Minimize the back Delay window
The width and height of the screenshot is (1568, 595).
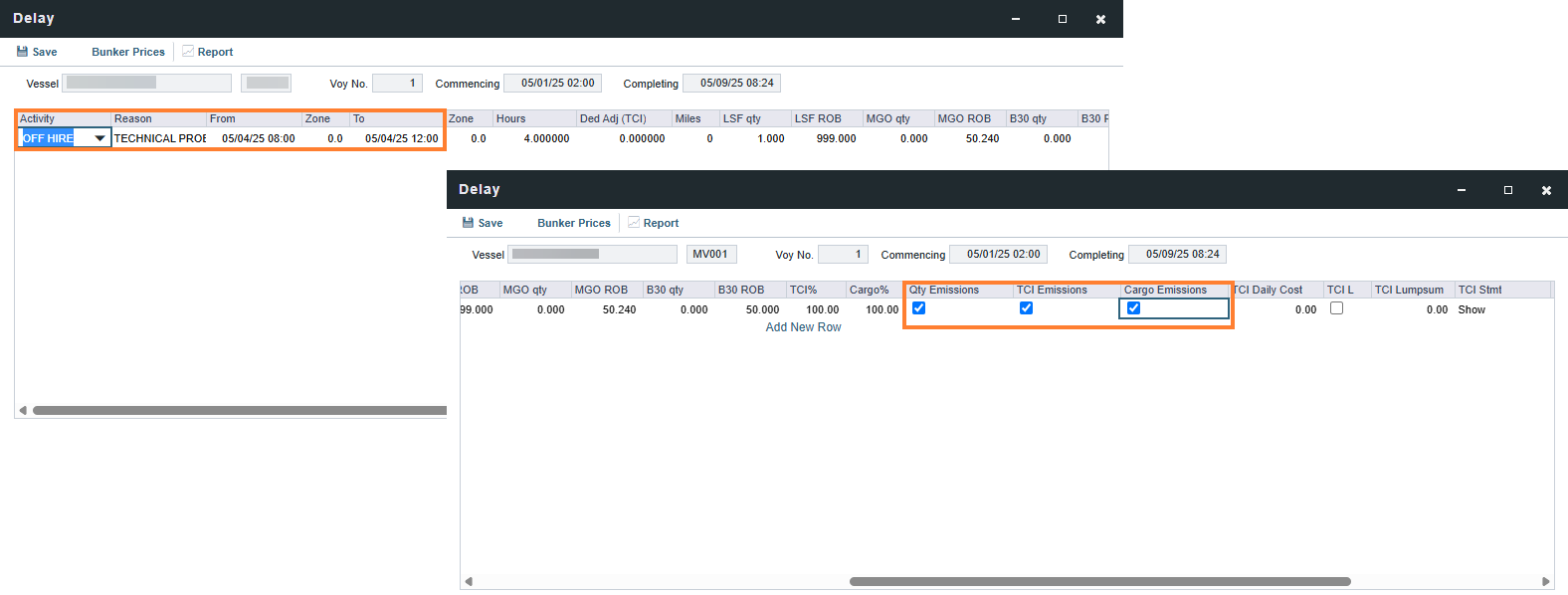(1016, 19)
